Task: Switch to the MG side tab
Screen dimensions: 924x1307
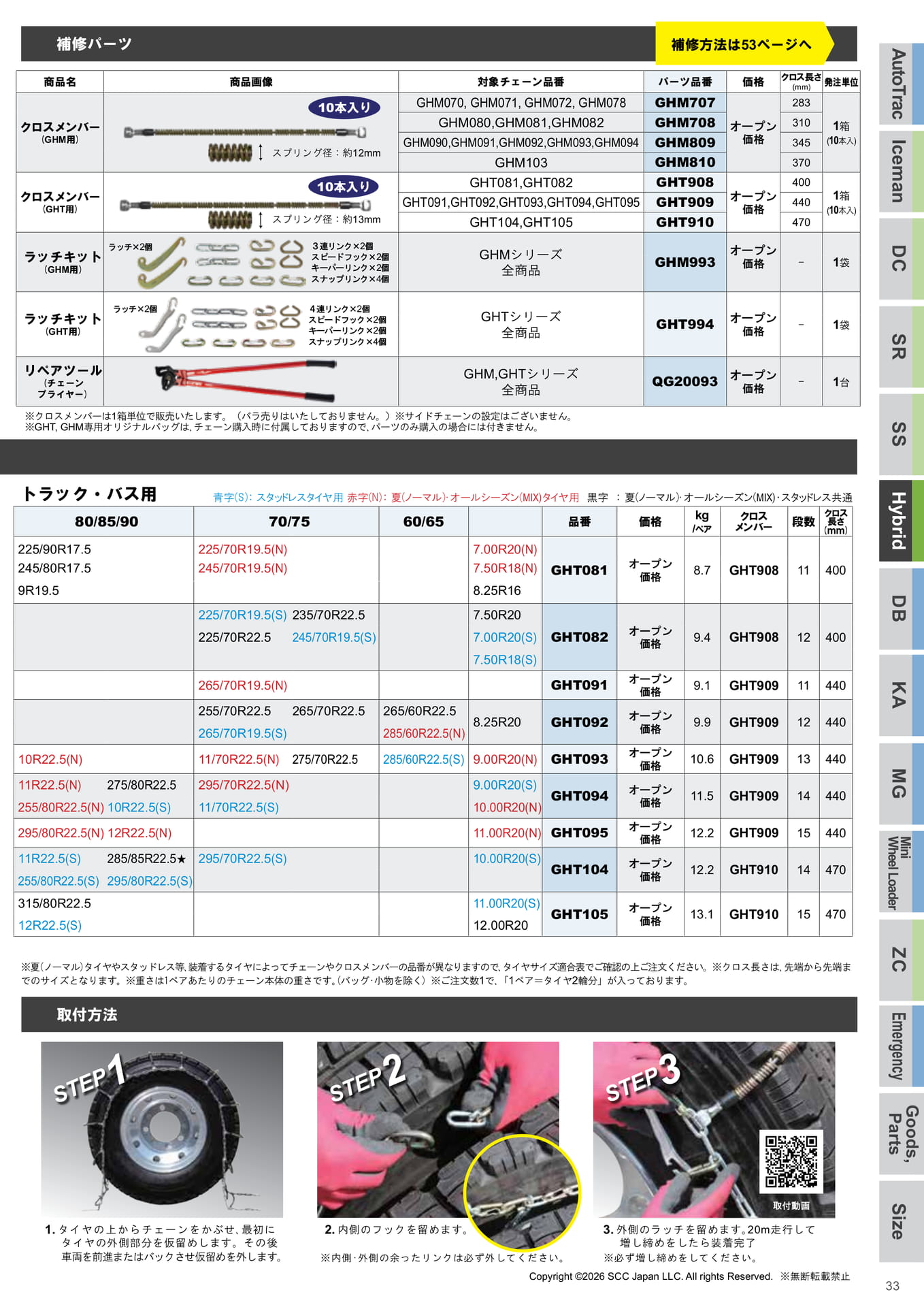Action: click(901, 784)
